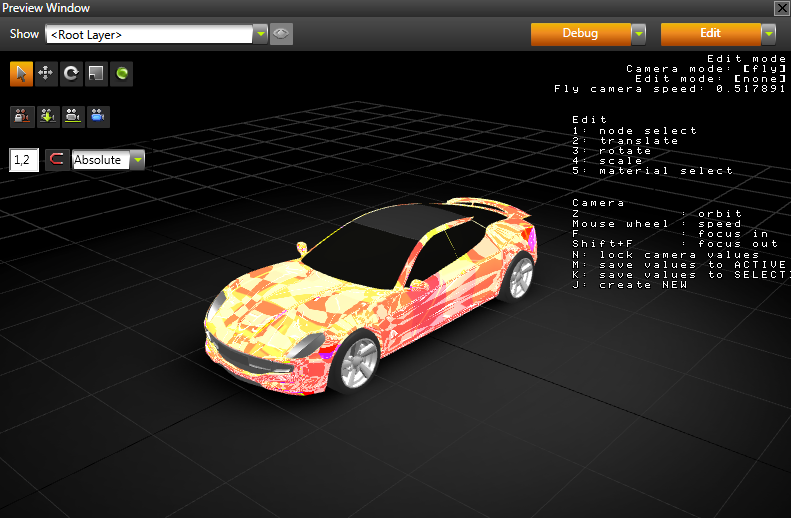Toggle layer visibility eye icon
791x518 pixels.
[x=281, y=34]
